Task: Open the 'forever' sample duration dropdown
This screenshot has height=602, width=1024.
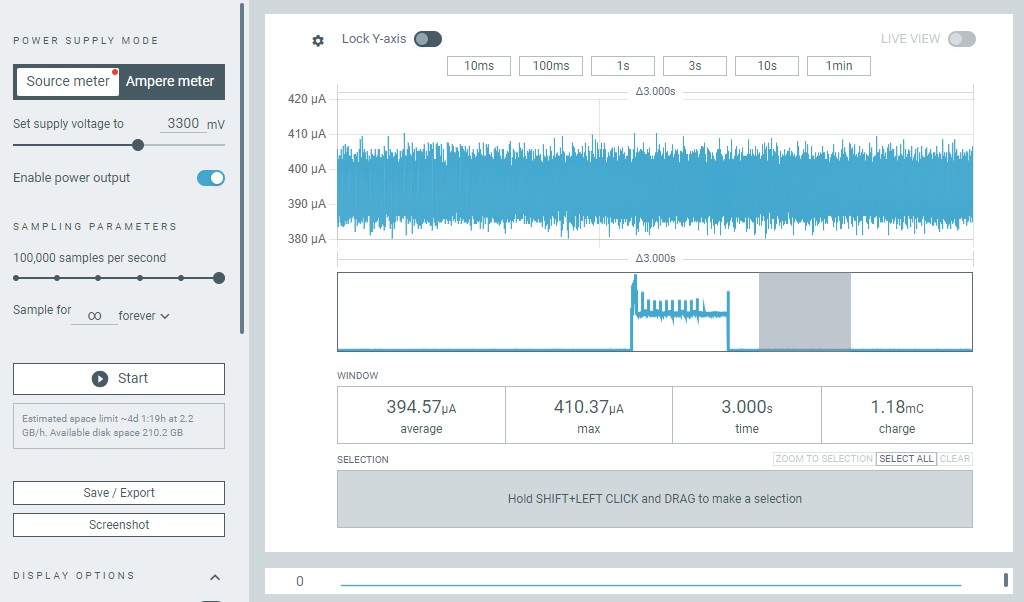Action: point(144,316)
